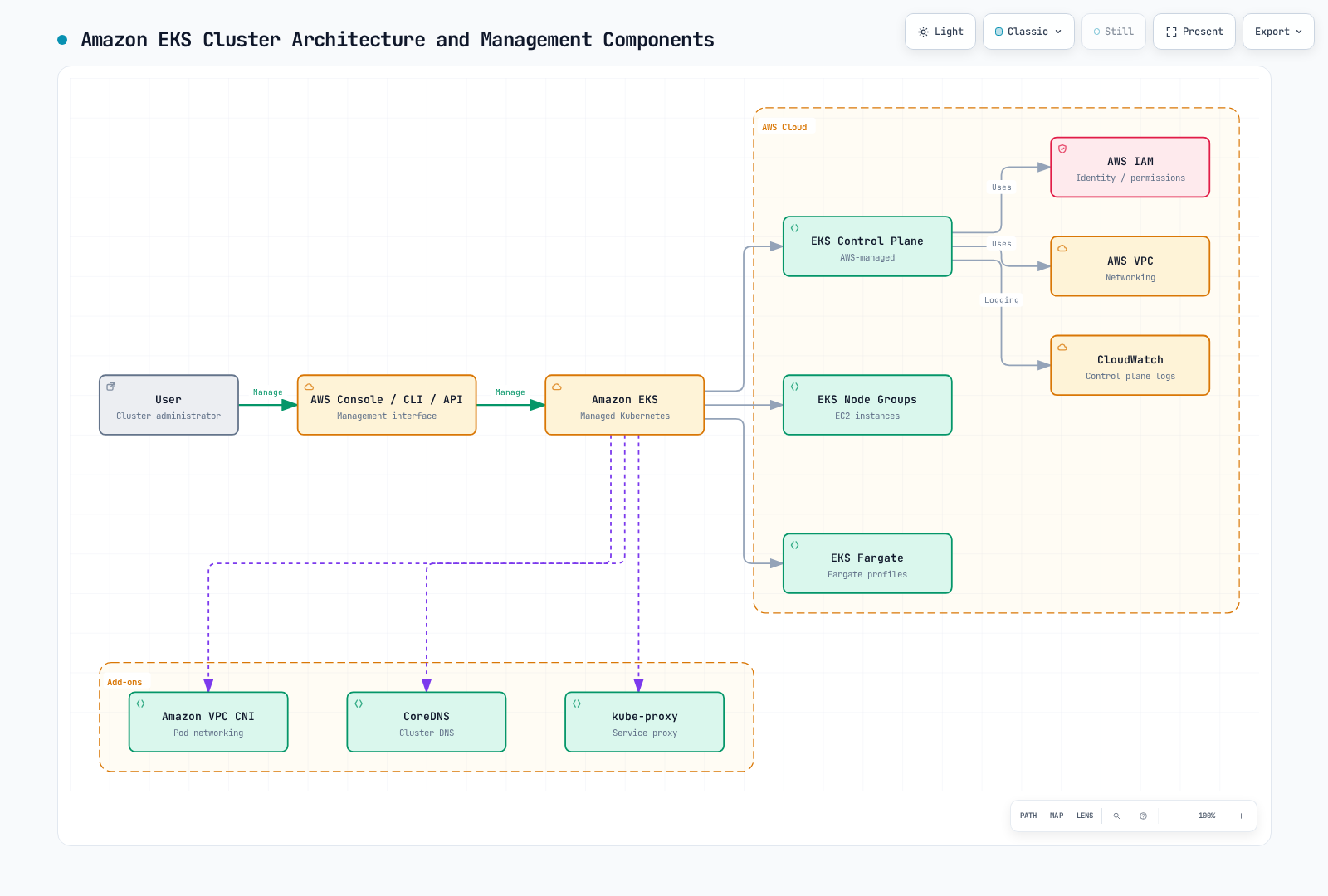The image size is (1328, 896).
Task: Select the EKS Fargate node
Action: coord(867,563)
